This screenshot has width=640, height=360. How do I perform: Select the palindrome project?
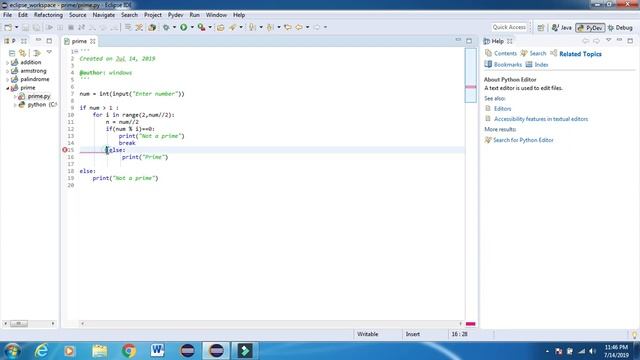(35, 79)
